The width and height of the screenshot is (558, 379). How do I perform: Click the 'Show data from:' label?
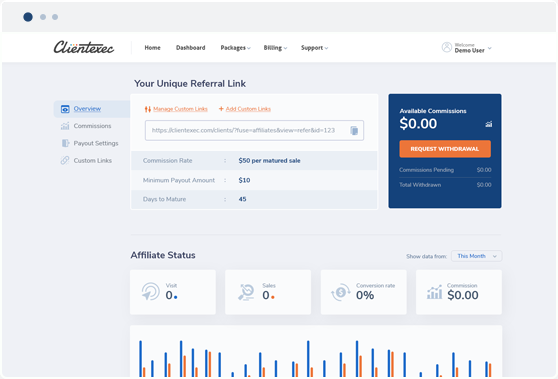pyautogui.click(x=427, y=256)
